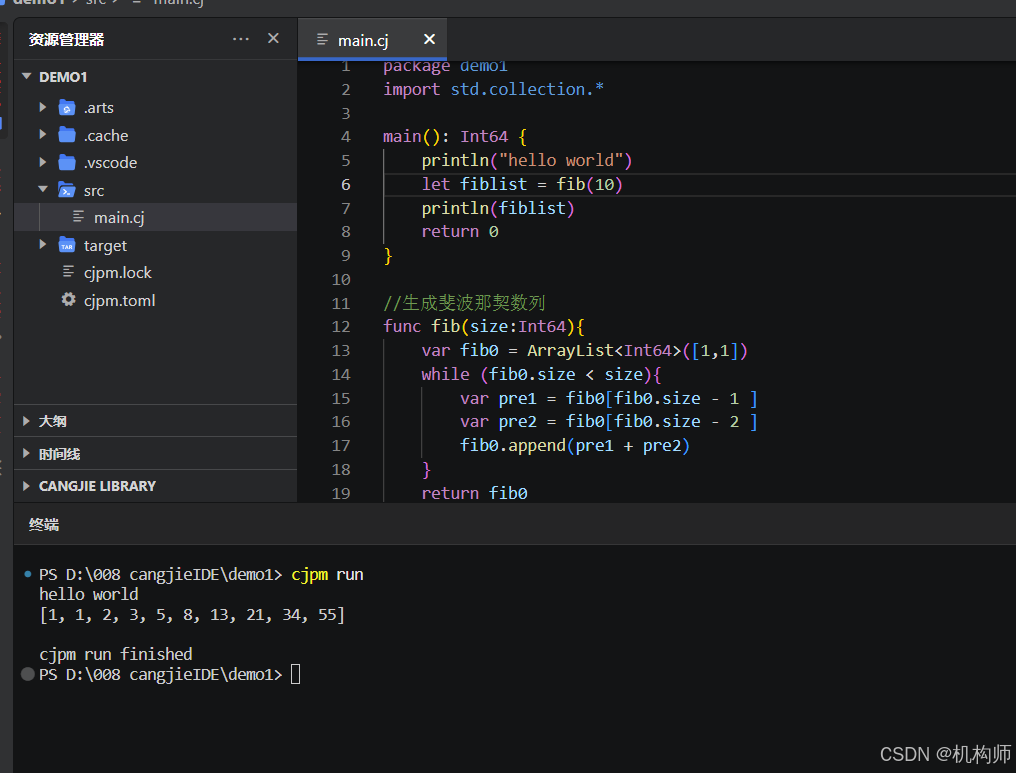Open the explorer panel more actions menu

coord(241,39)
